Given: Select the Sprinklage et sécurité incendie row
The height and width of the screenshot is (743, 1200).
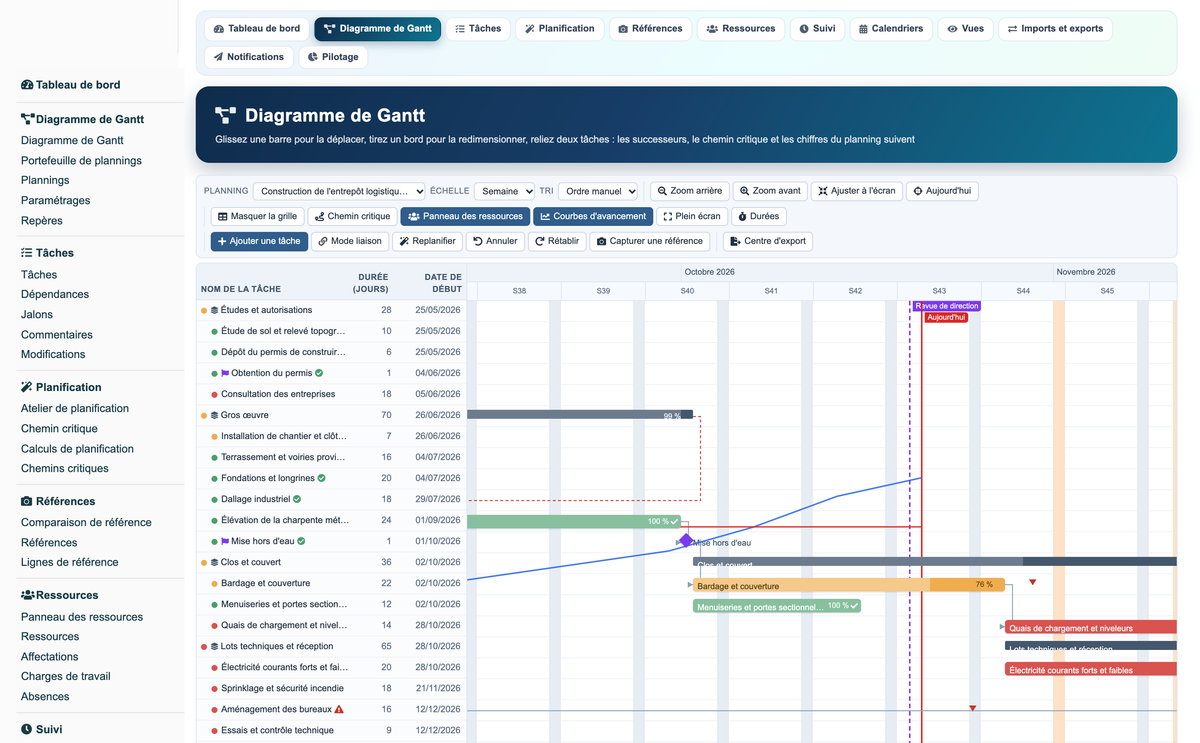Looking at the screenshot, I should point(331,688).
